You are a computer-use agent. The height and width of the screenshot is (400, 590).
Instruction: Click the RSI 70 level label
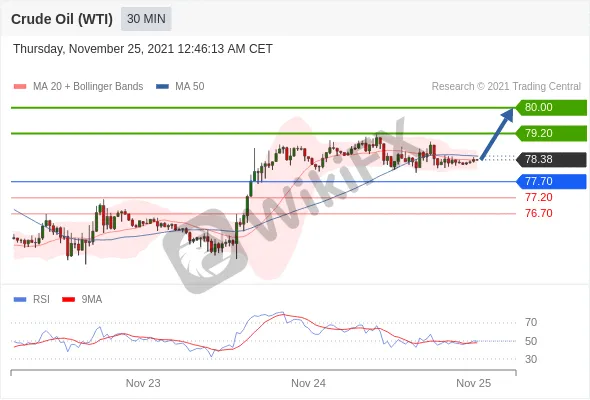(x=531, y=322)
